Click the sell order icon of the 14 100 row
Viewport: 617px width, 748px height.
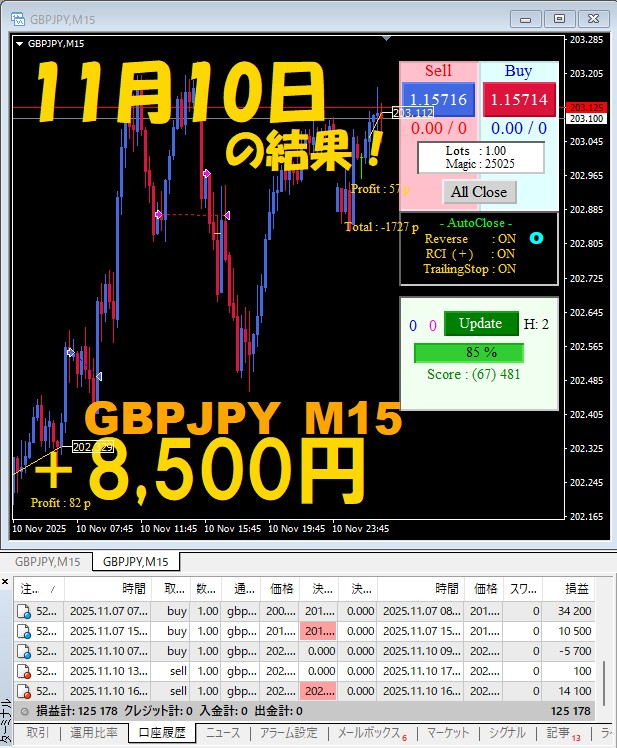(x=24, y=691)
